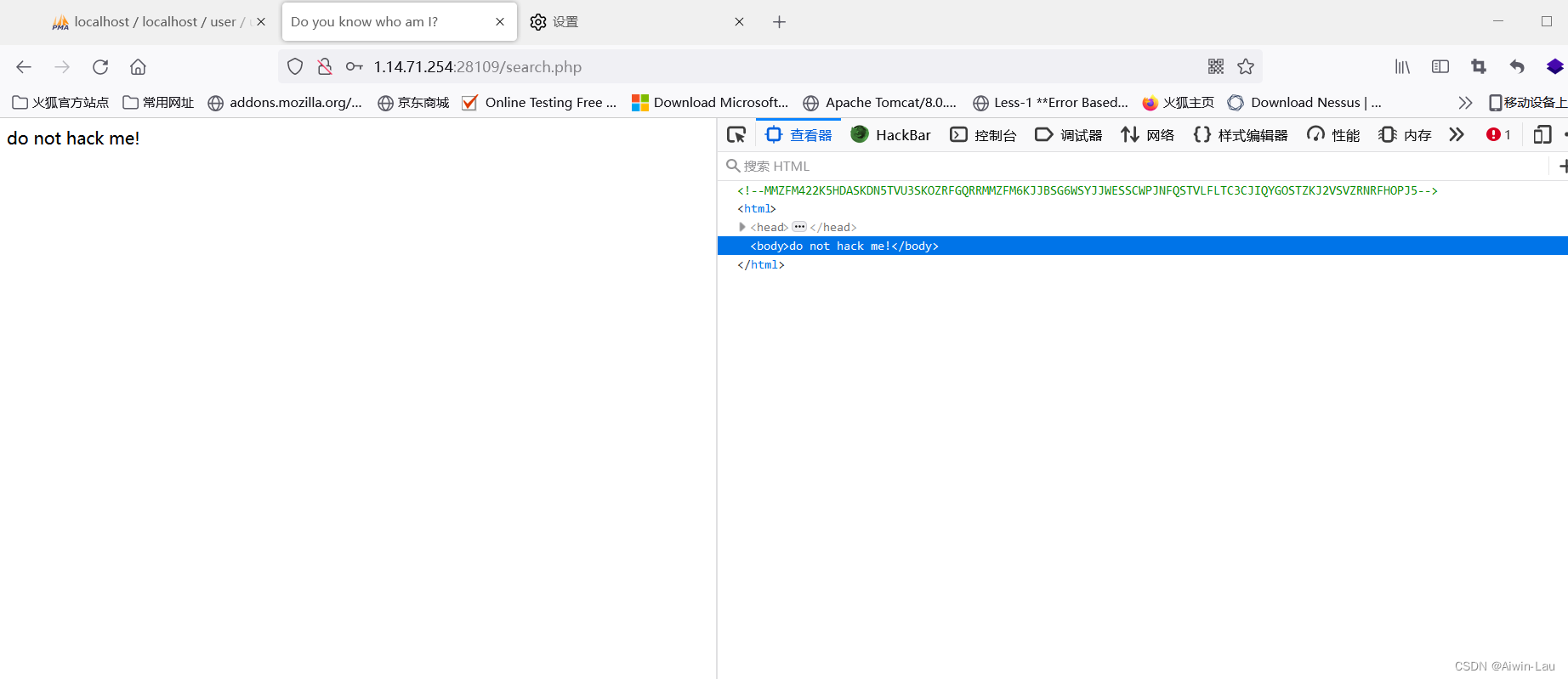Close the 设置 settings tab
The height and width of the screenshot is (679, 1568).
pos(739,22)
